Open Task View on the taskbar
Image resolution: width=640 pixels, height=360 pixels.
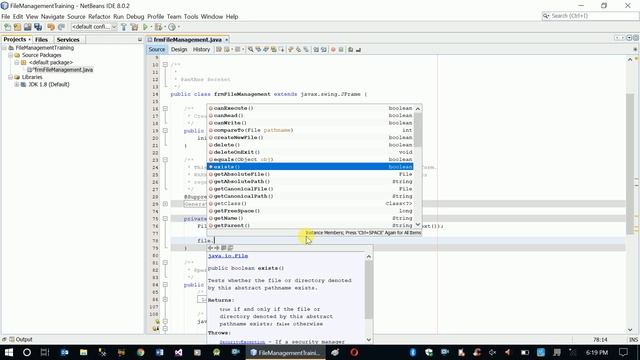45,352
